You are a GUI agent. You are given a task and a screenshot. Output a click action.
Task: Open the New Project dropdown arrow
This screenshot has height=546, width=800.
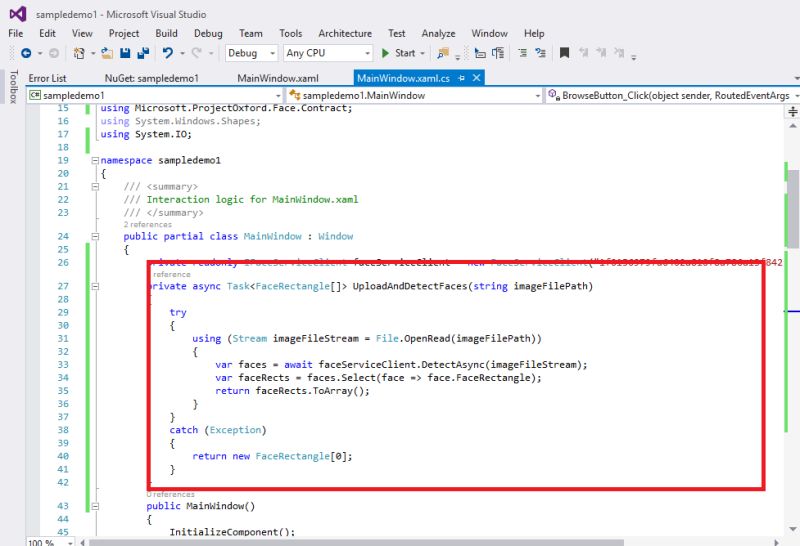pos(93,53)
